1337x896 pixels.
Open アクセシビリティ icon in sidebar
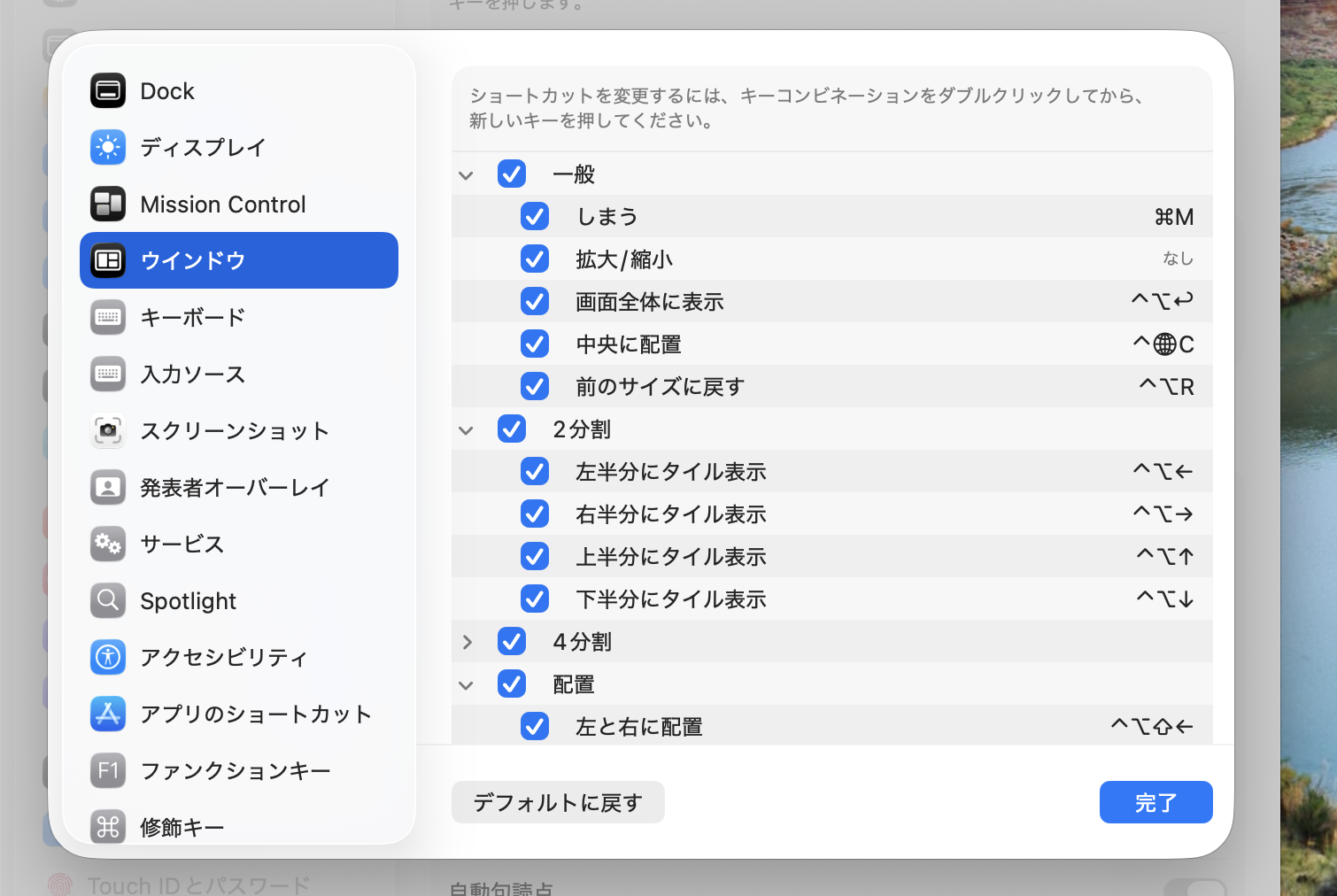[108, 658]
